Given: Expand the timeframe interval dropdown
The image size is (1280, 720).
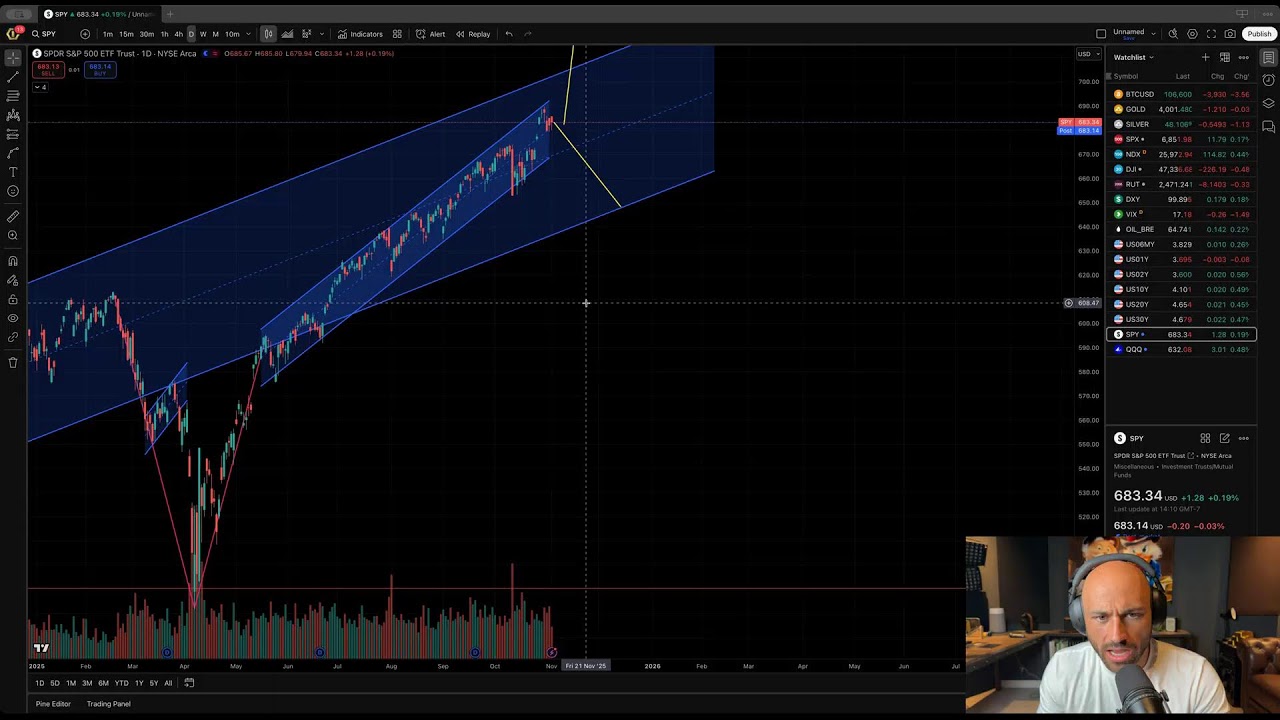Looking at the screenshot, I should click(x=248, y=34).
